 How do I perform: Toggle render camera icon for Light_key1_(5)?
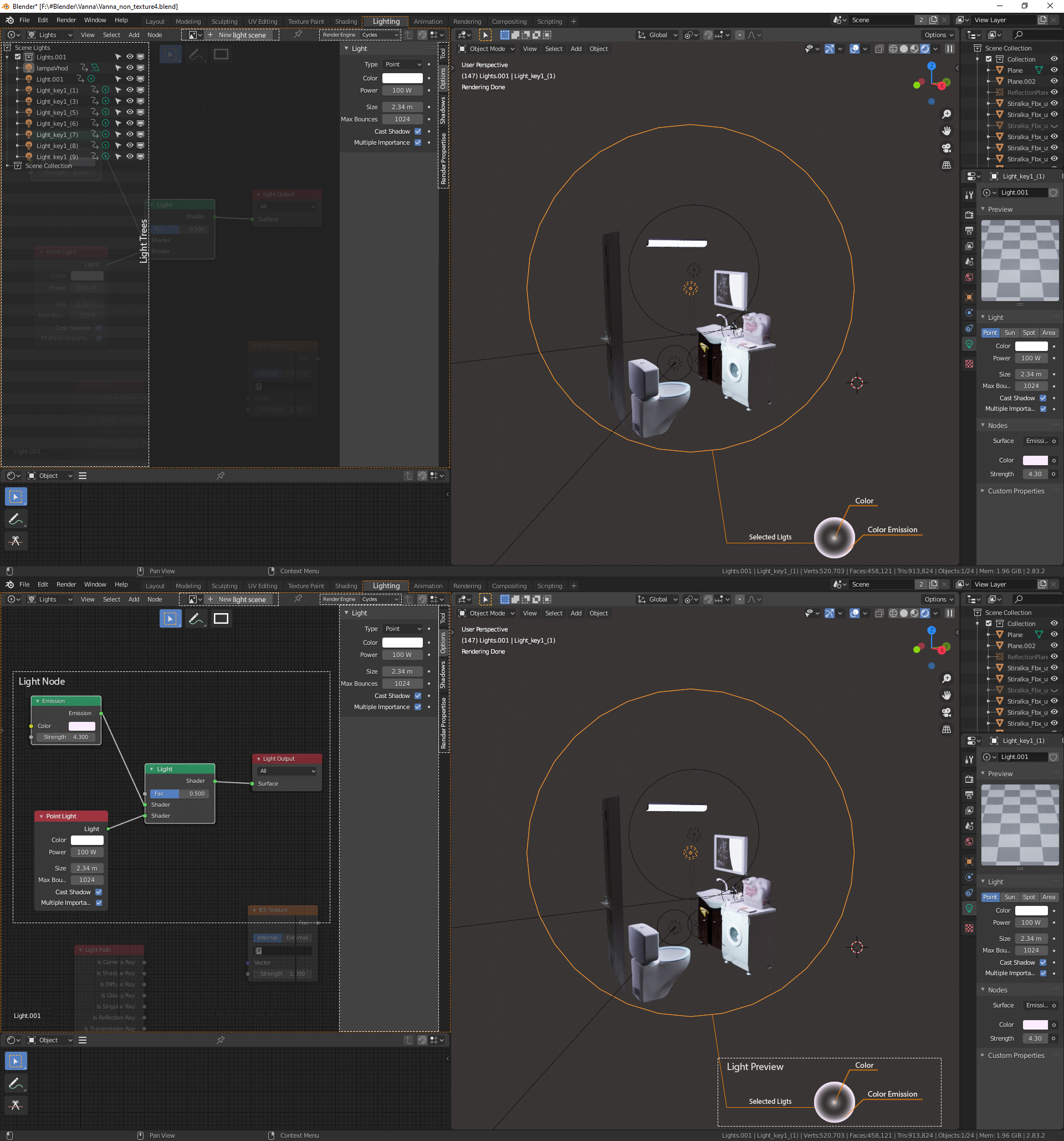coord(141,113)
